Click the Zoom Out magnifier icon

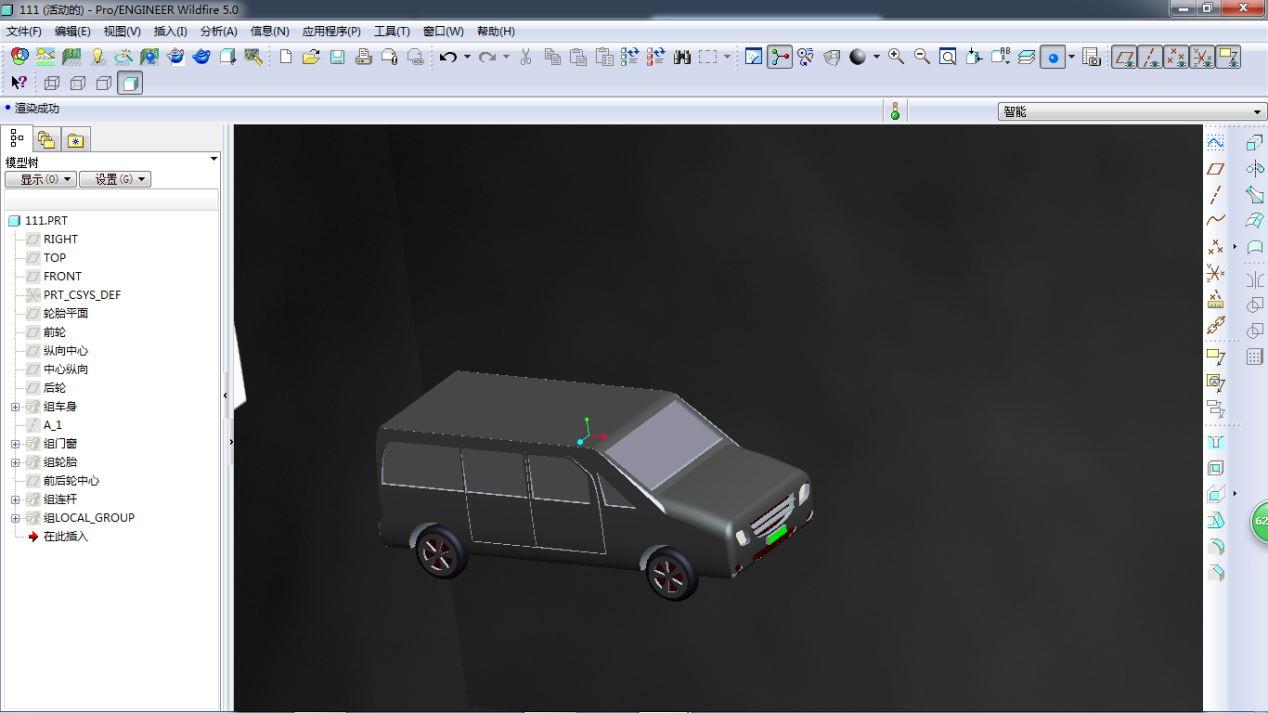click(922, 57)
